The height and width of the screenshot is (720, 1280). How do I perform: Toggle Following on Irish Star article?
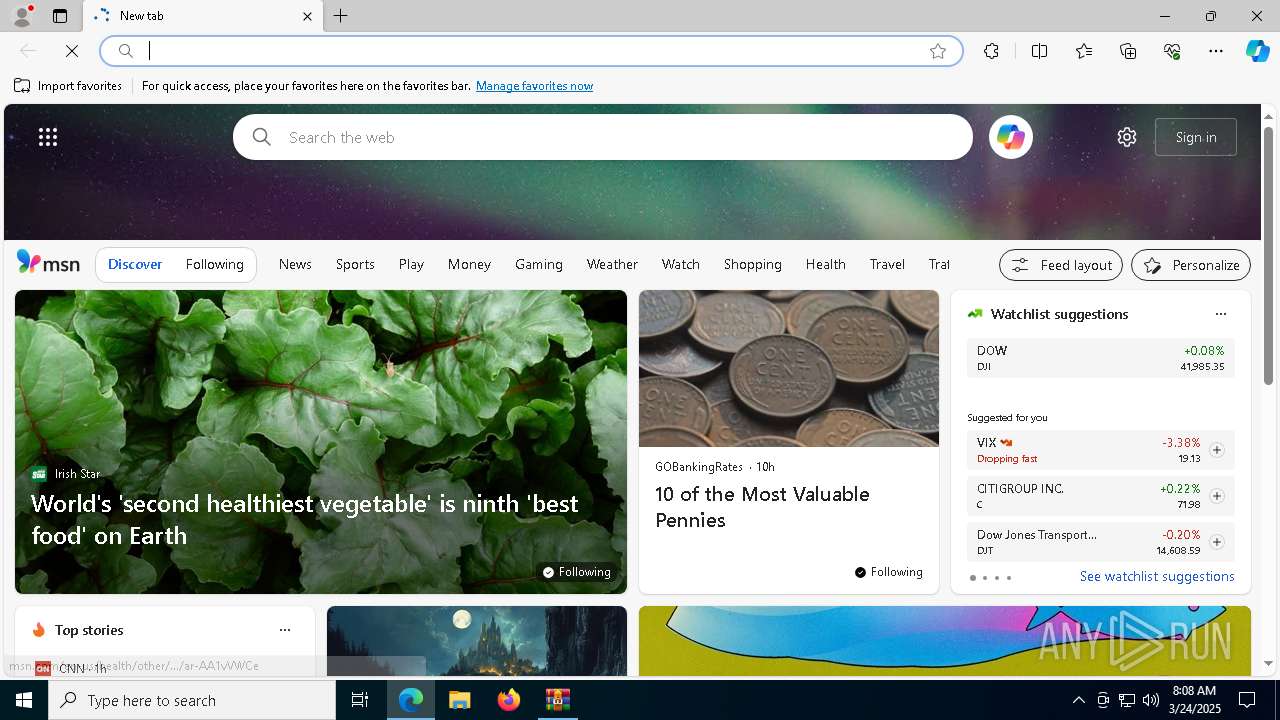tap(576, 572)
